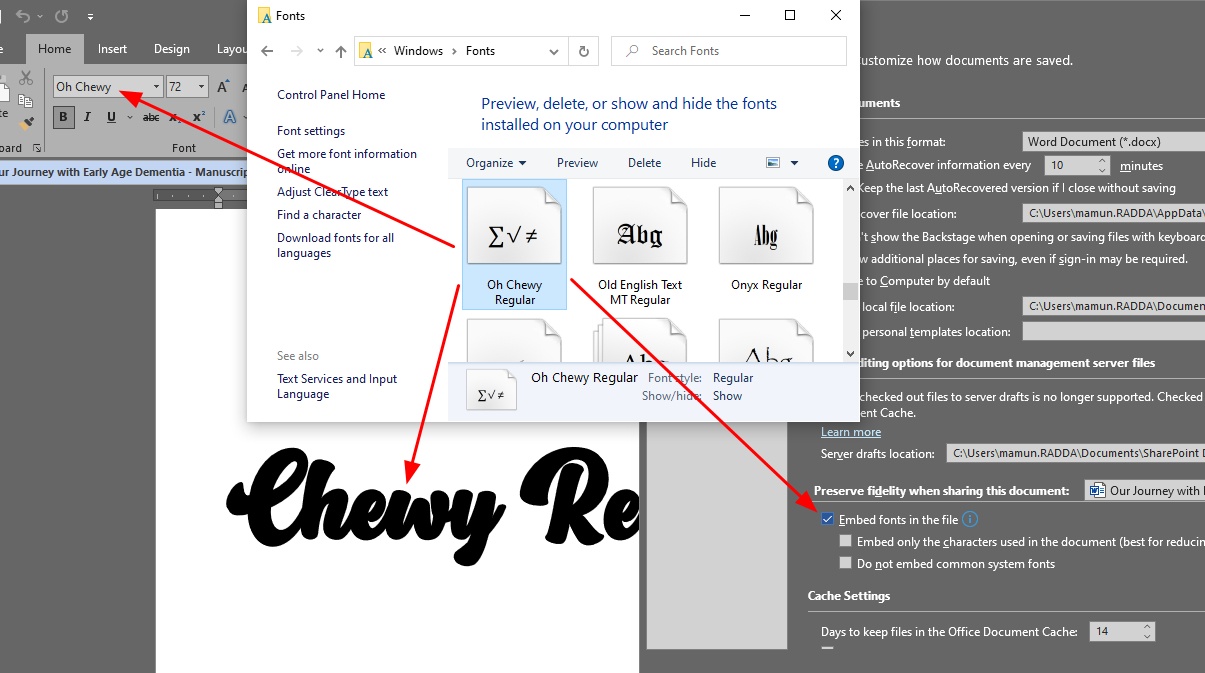Click the Fonts breadcrumb in the address bar

(480, 51)
